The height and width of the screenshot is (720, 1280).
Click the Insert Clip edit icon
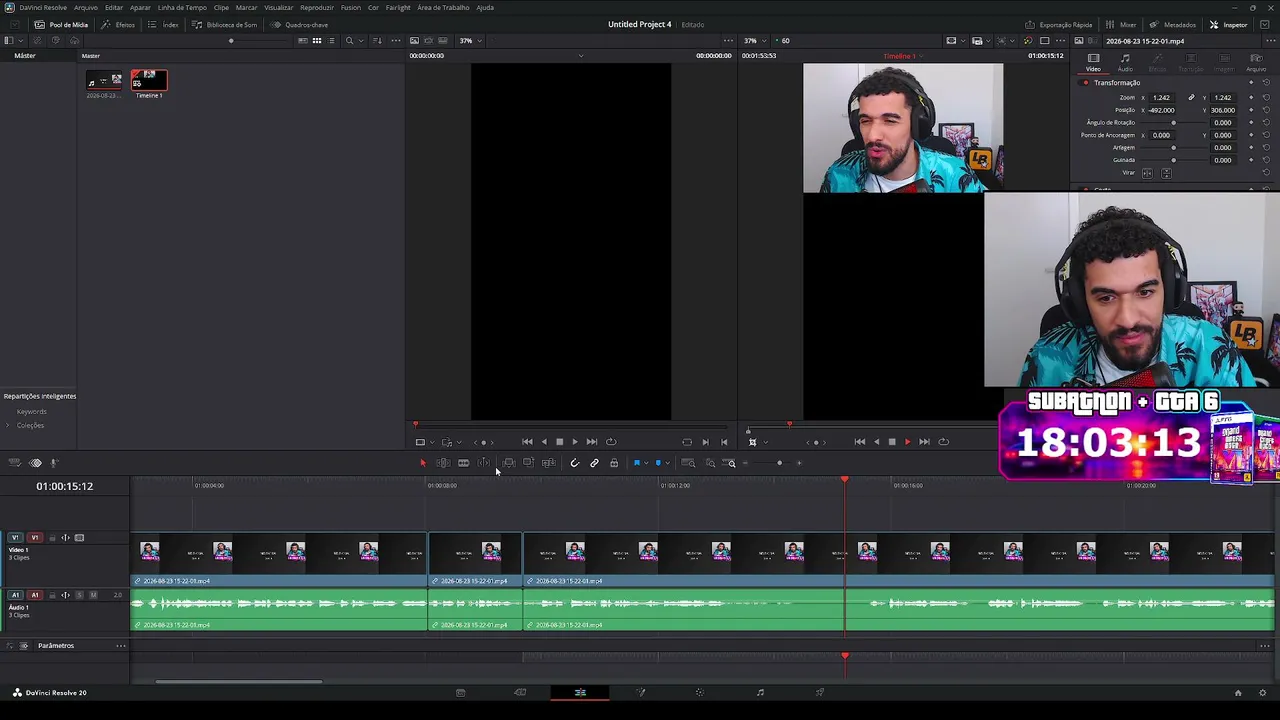[x=508, y=463]
